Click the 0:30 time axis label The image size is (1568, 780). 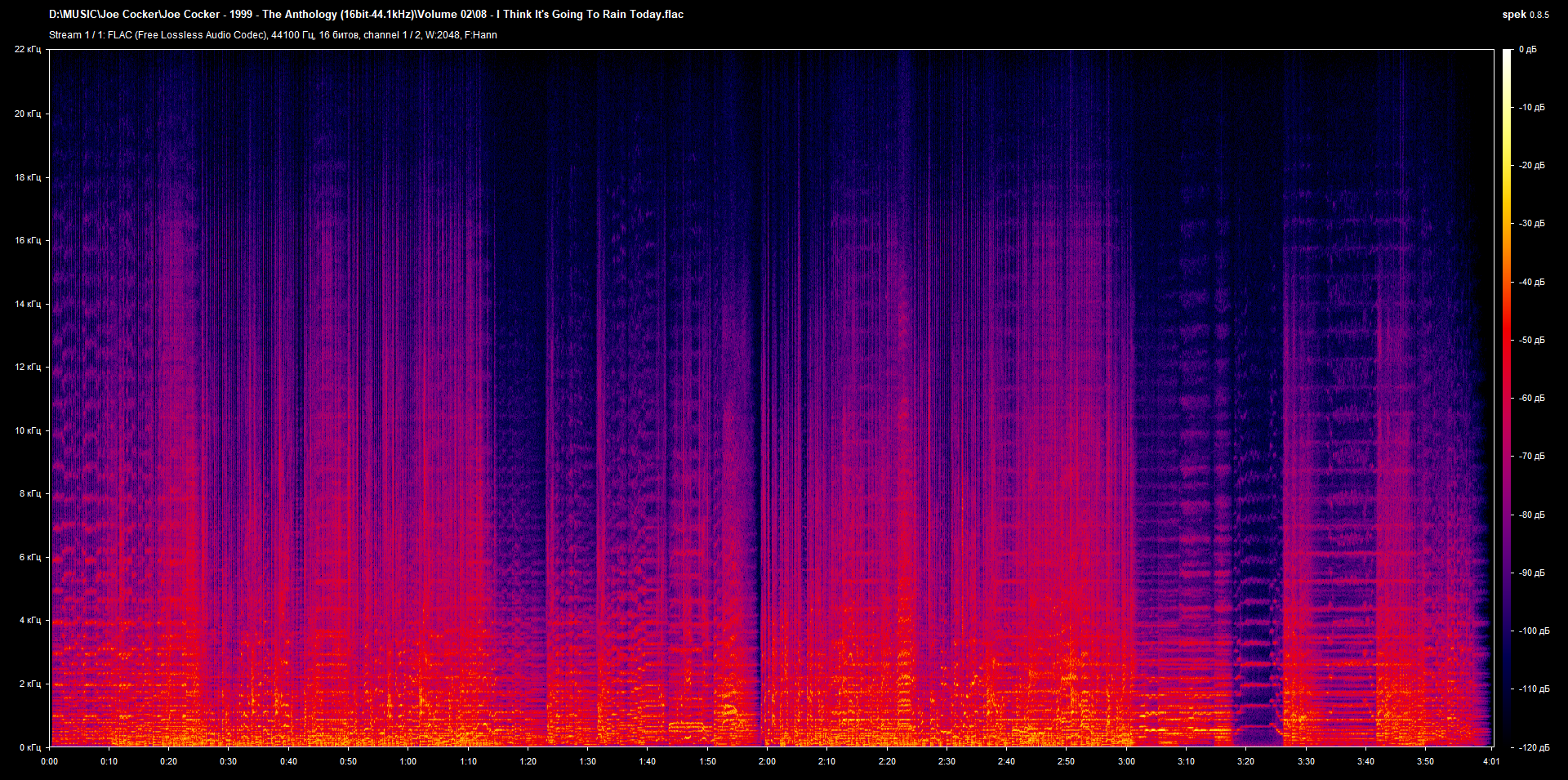click(229, 762)
